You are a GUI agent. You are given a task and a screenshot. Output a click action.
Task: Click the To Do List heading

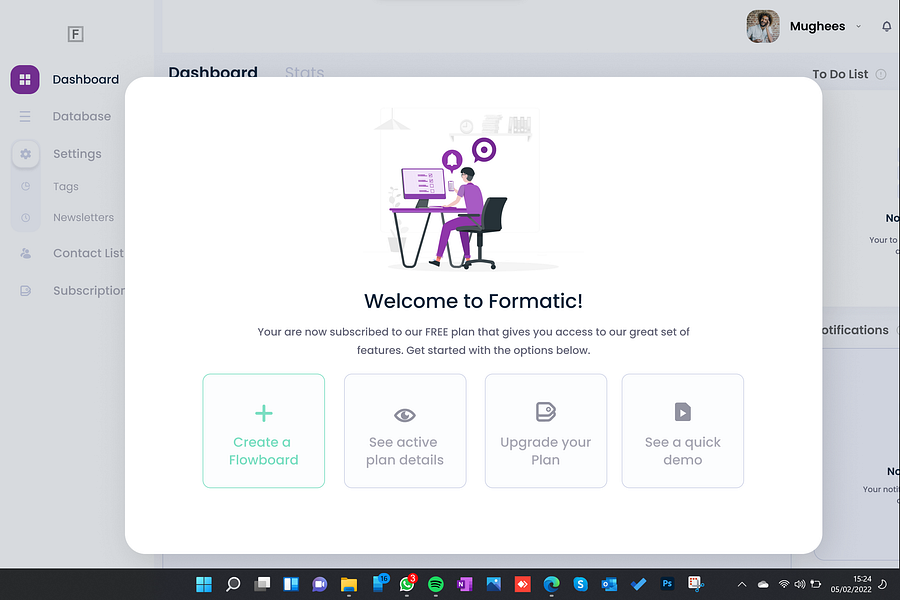coord(840,74)
